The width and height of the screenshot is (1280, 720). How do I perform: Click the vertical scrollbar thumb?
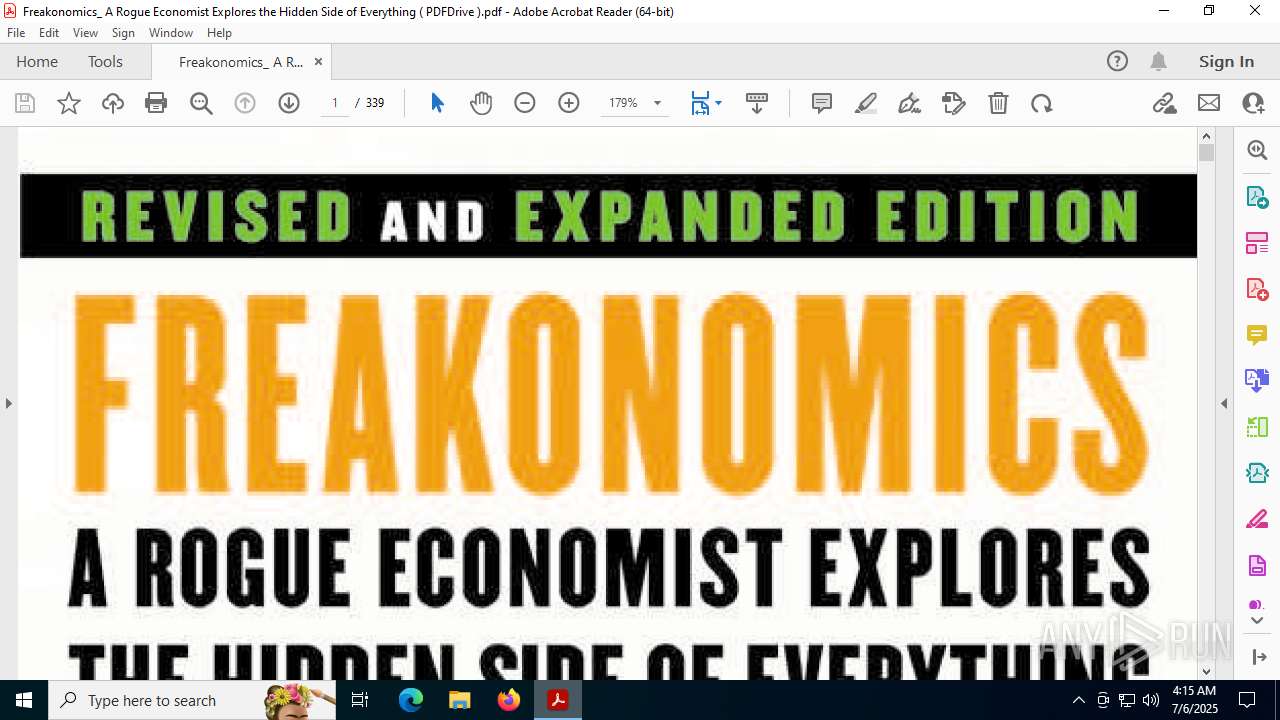click(1206, 153)
